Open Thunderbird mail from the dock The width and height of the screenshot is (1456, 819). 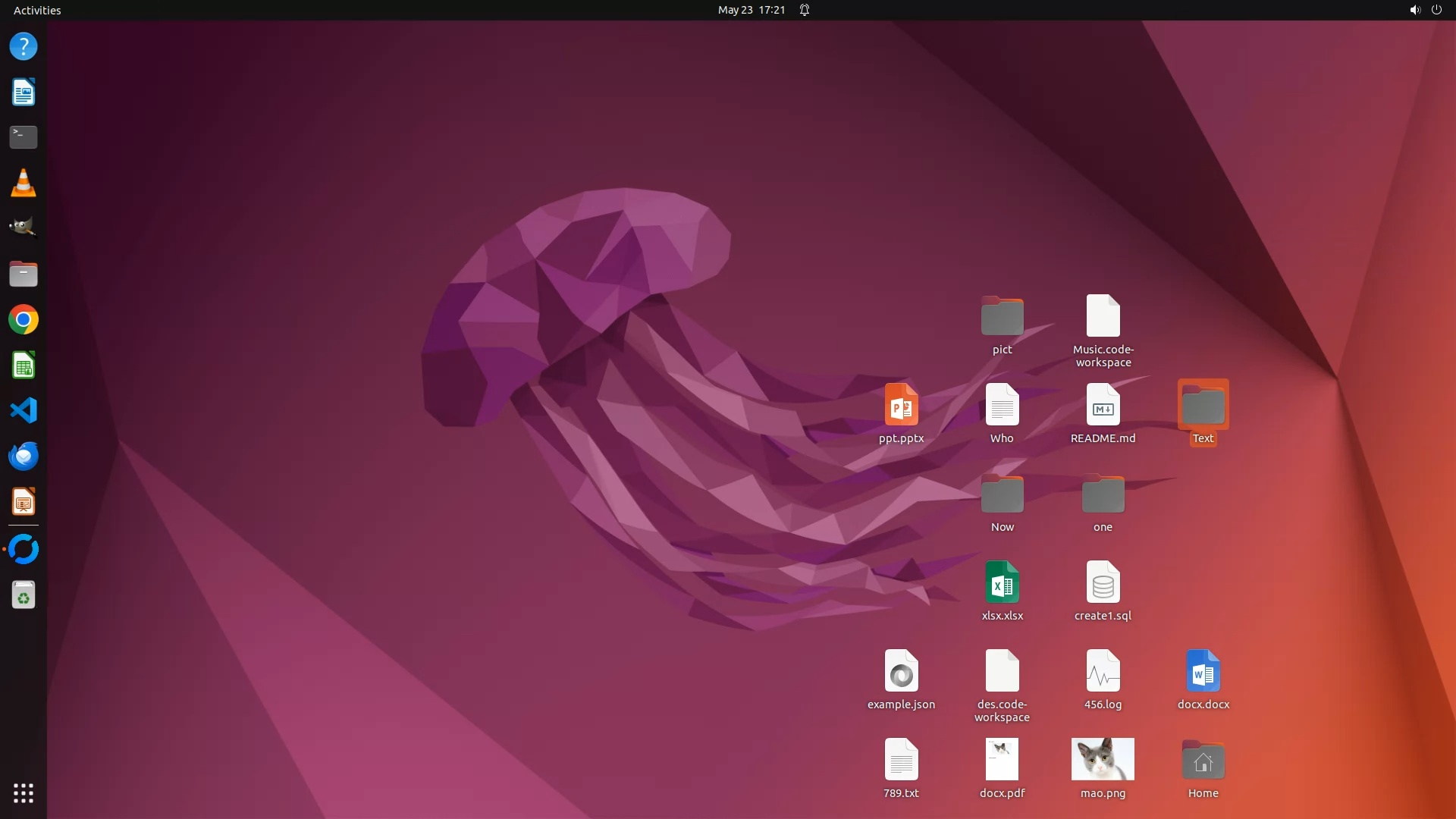[23, 456]
